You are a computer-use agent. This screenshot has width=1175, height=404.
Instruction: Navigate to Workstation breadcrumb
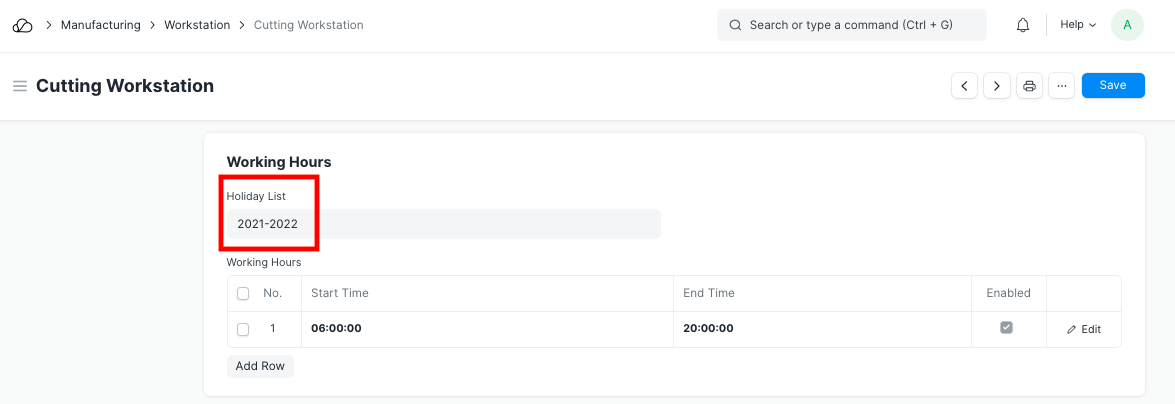pos(196,25)
